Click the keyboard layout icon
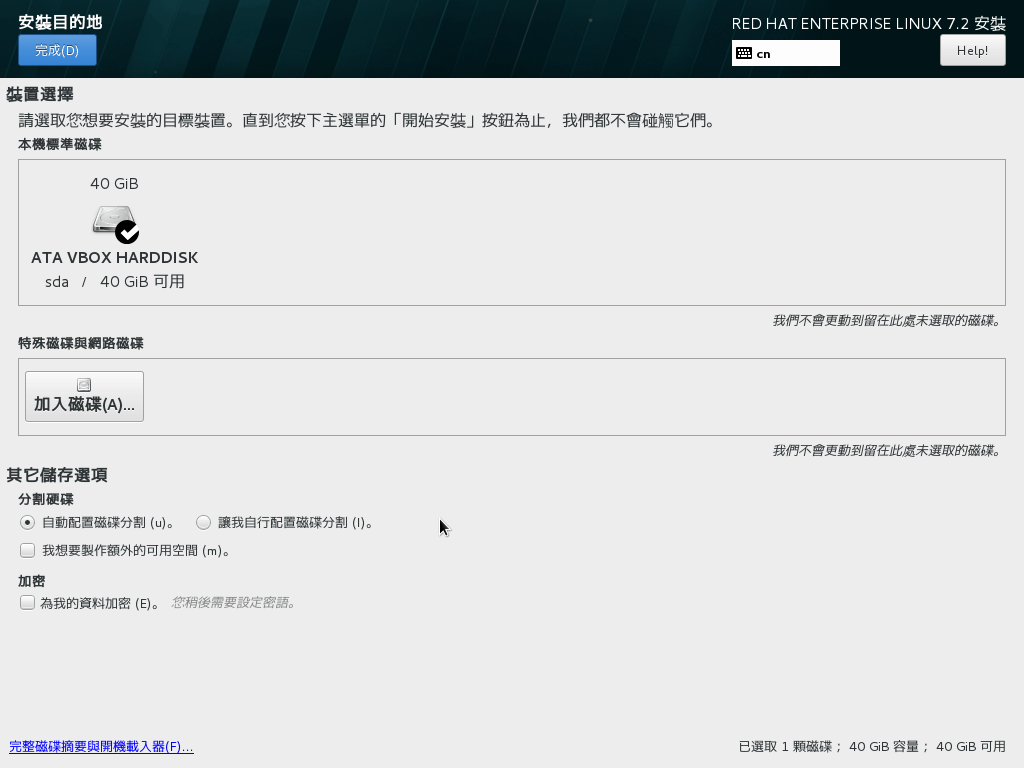This screenshot has height=768, width=1024. point(743,53)
